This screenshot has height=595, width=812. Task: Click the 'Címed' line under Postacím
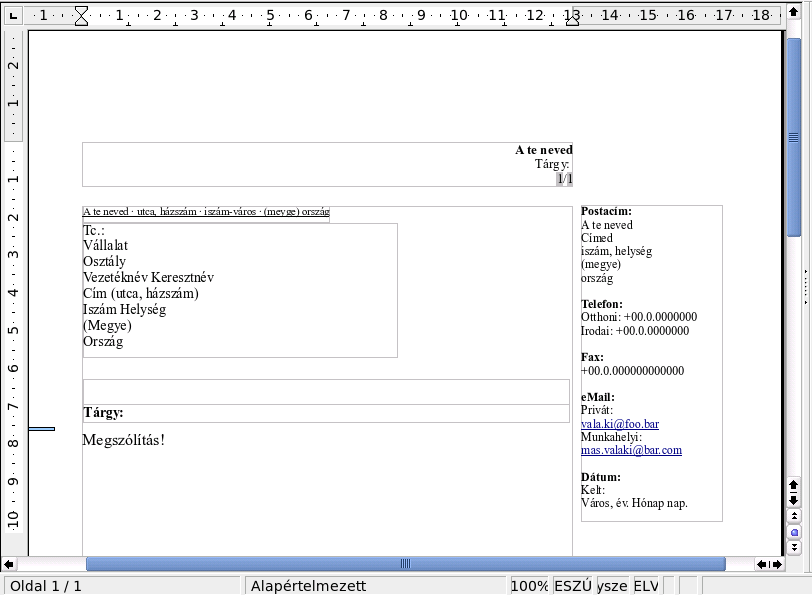click(597, 238)
